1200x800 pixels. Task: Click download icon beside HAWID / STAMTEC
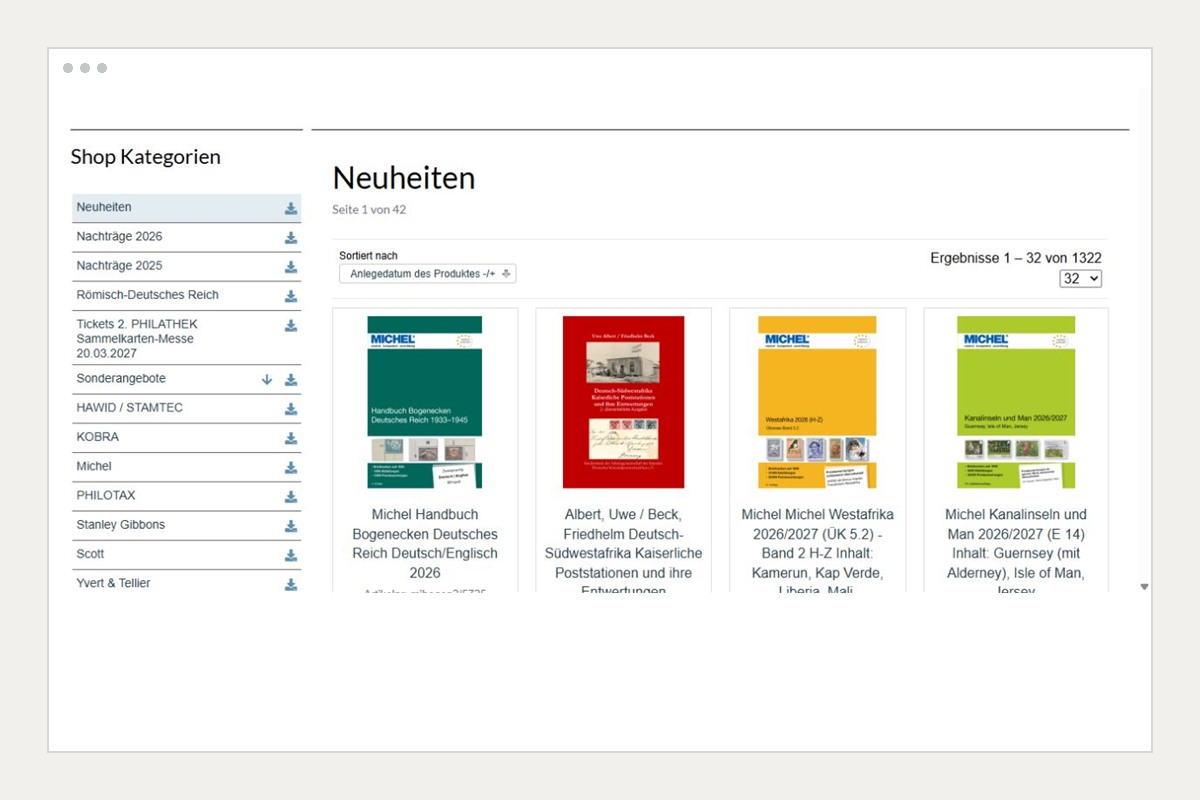tap(291, 408)
